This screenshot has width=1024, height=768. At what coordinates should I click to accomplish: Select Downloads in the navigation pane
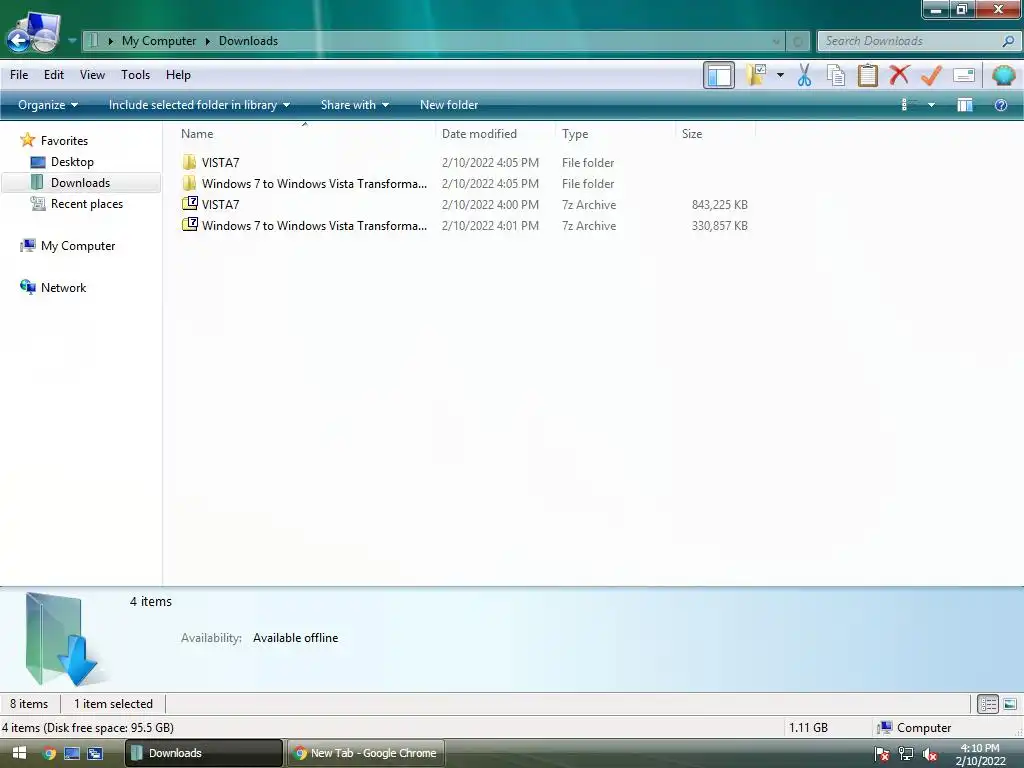point(80,182)
